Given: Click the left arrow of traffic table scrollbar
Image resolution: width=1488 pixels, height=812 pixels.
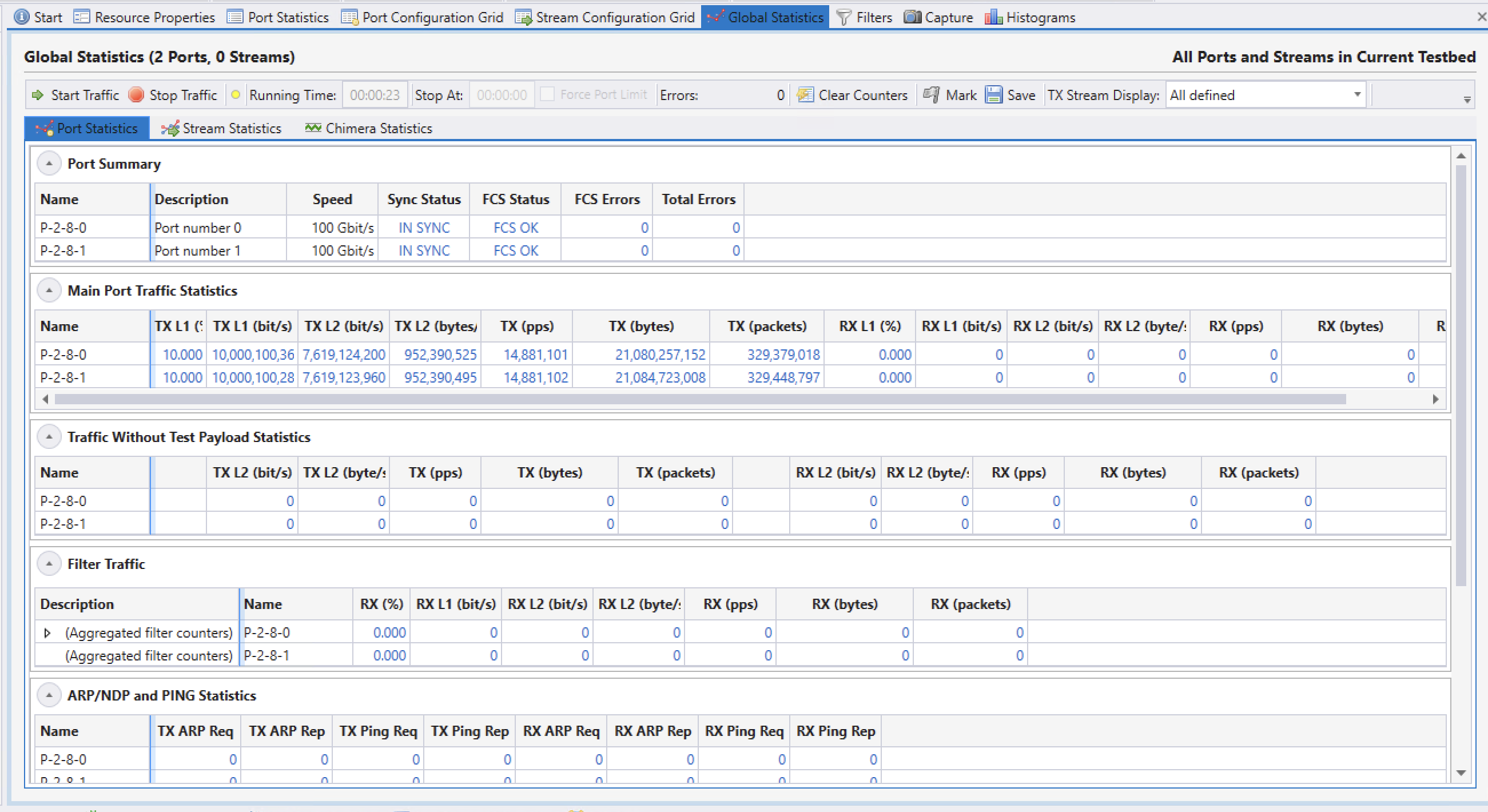Looking at the screenshot, I should [x=45, y=399].
